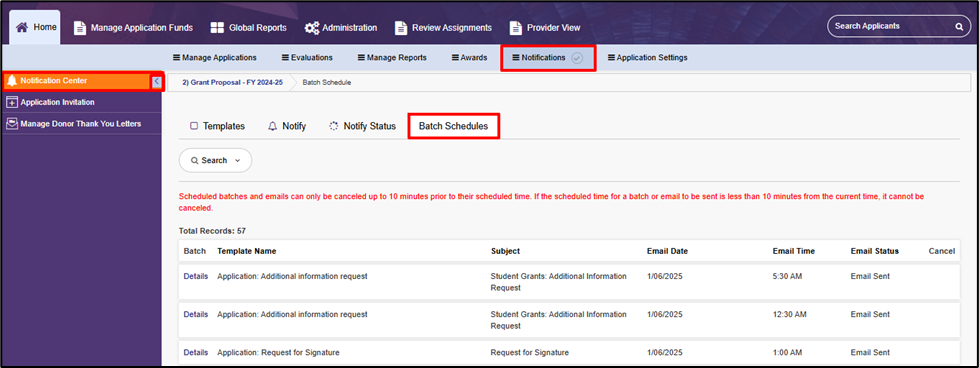Click the Provider View document icon

click(x=516, y=27)
